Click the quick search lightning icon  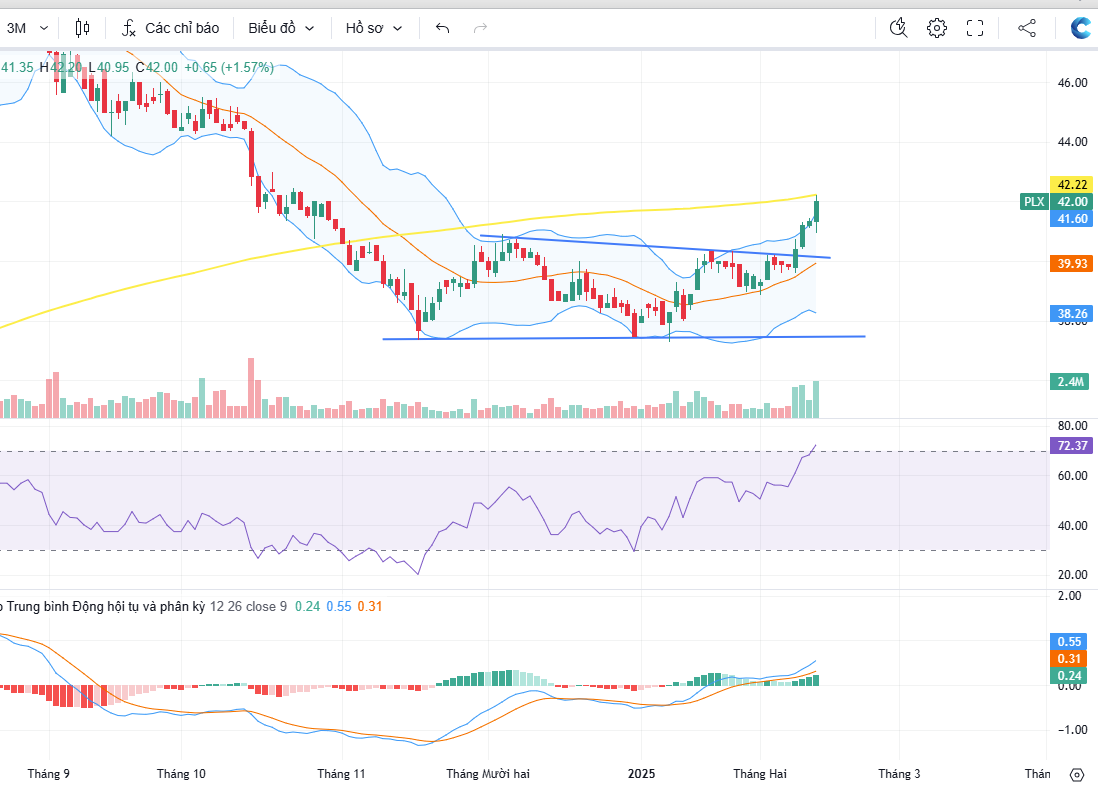coord(898,28)
